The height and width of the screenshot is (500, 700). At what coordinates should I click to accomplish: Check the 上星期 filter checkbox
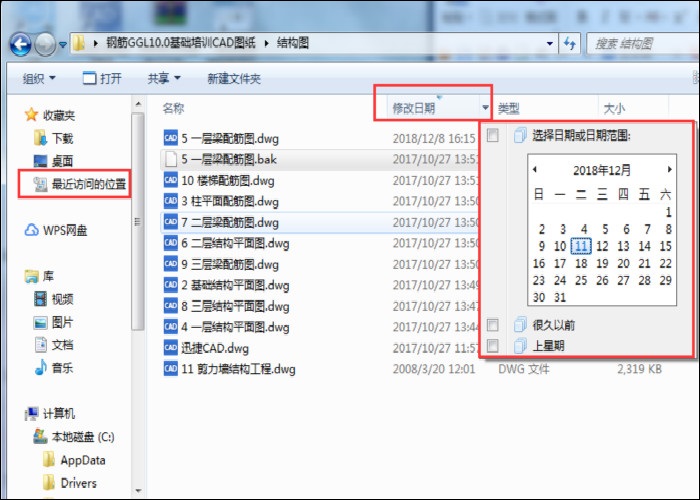pos(492,345)
